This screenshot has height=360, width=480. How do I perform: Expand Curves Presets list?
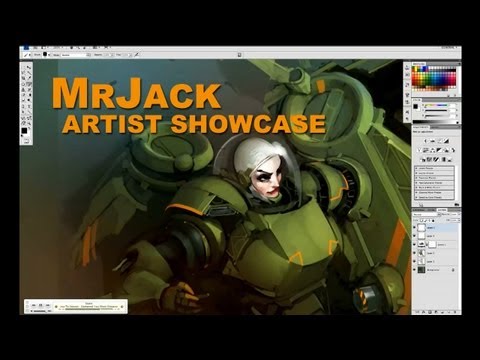416,173
